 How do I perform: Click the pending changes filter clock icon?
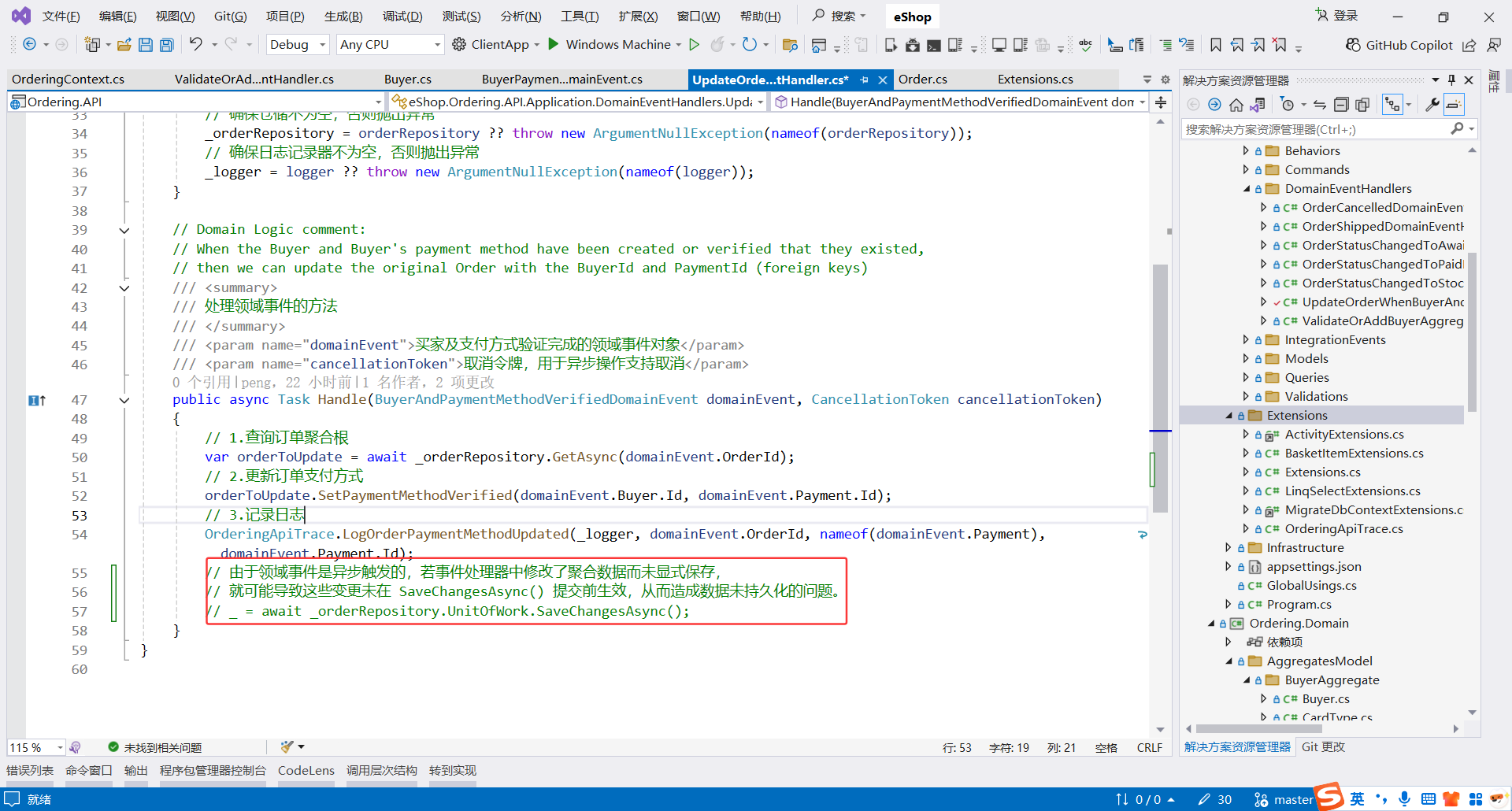(1288, 105)
